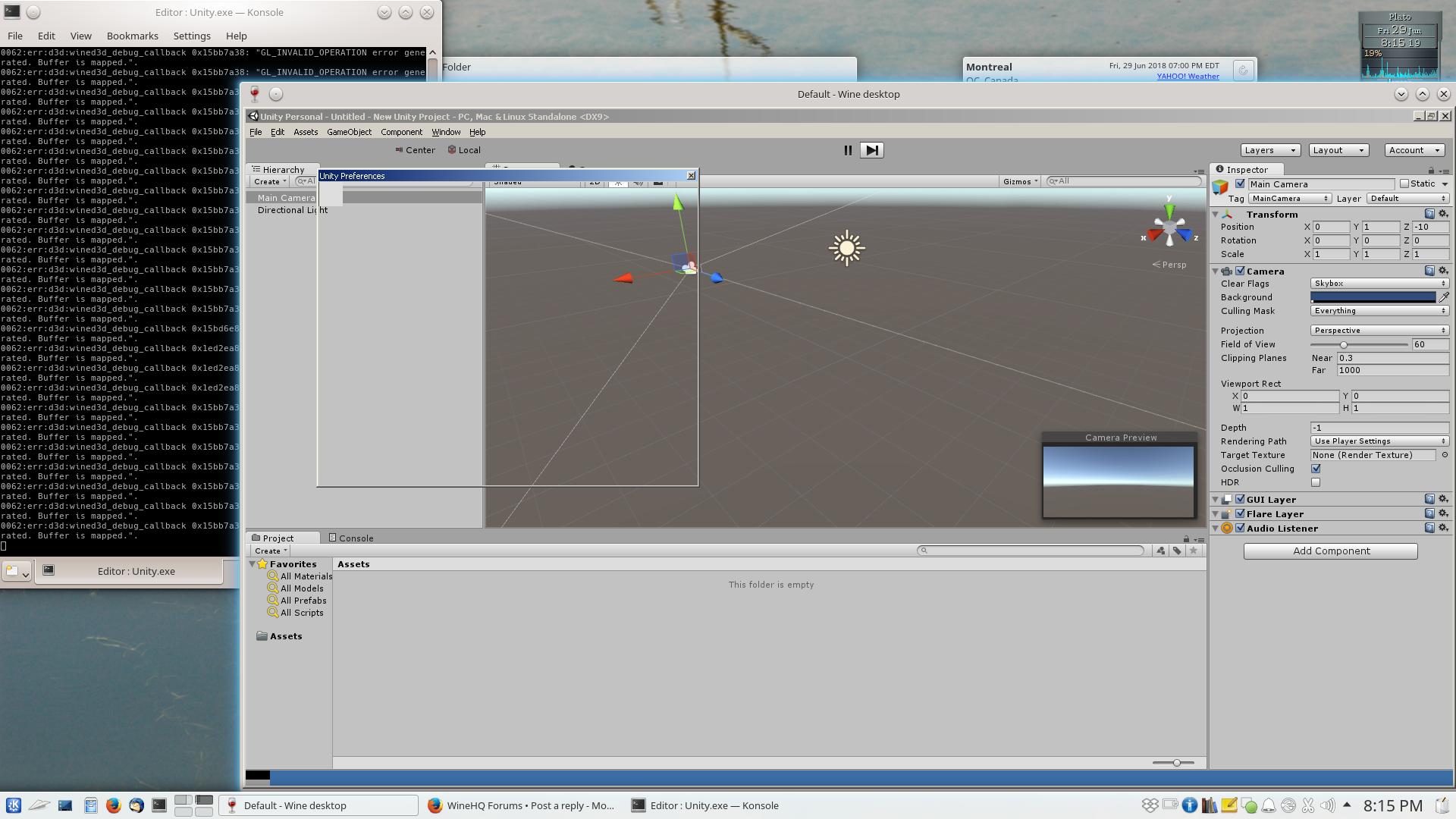Click the Pause button in Unity toolbar
The image size is (1456, 819).
848,150
